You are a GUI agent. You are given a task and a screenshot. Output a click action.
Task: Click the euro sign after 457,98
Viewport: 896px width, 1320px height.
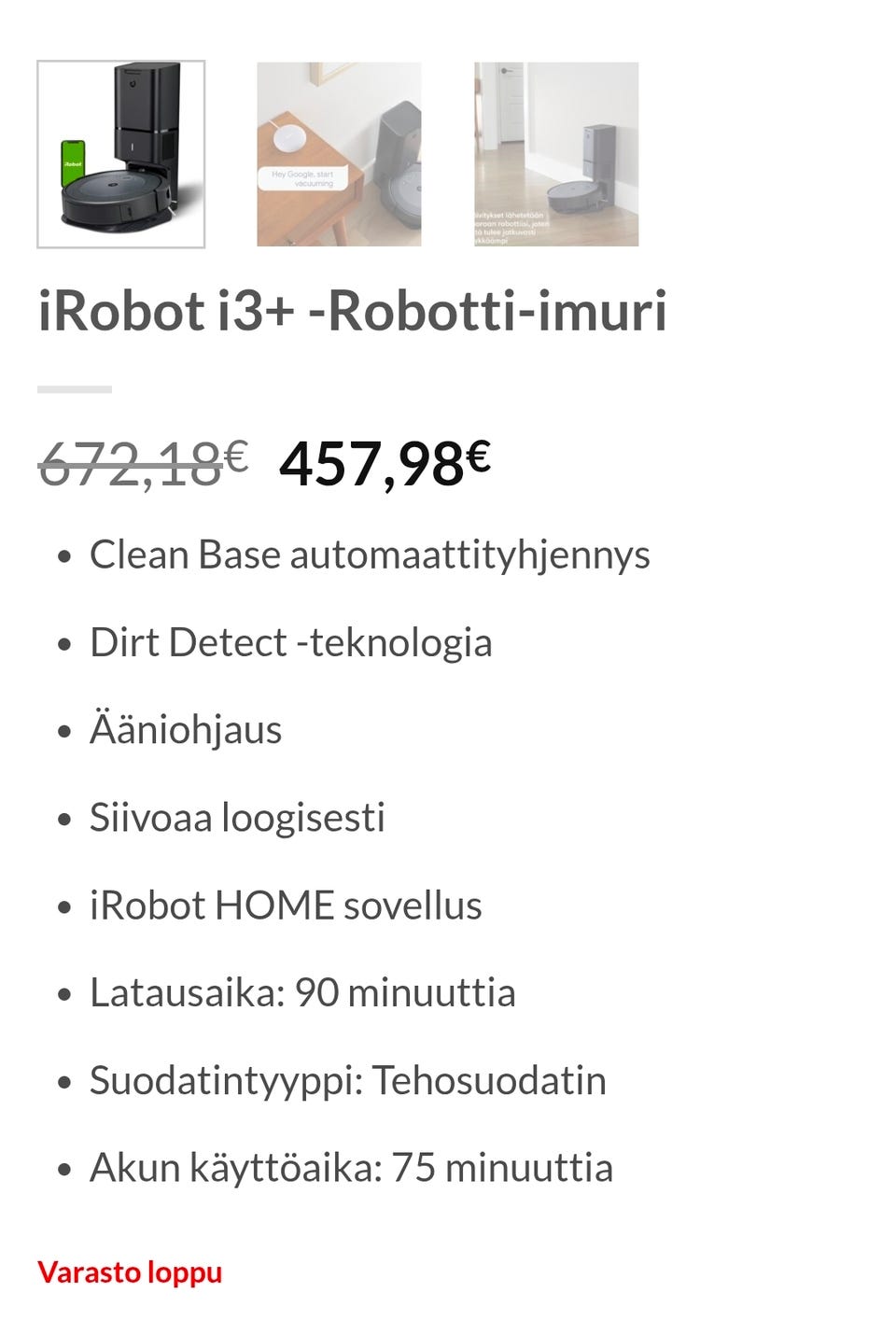coord(478,456)
